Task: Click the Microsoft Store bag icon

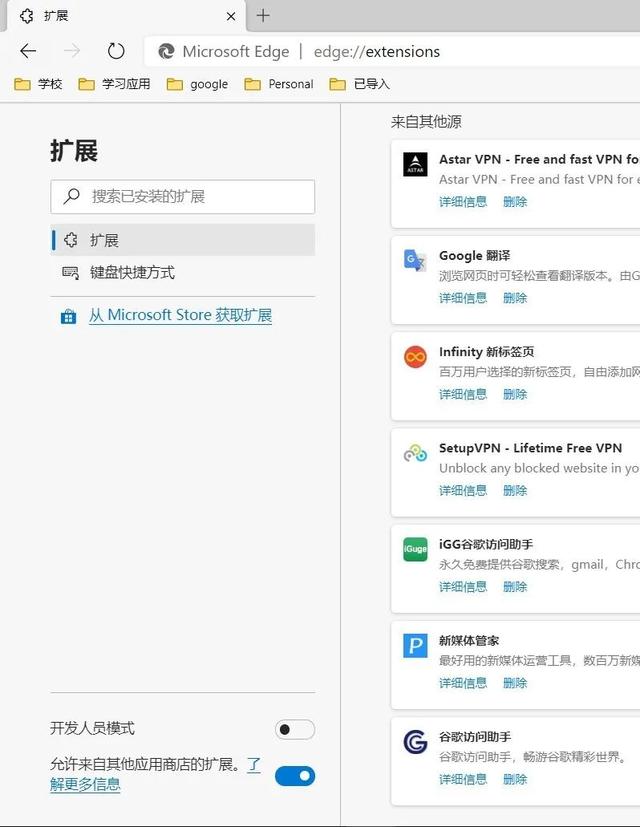Action: [69, 316]
